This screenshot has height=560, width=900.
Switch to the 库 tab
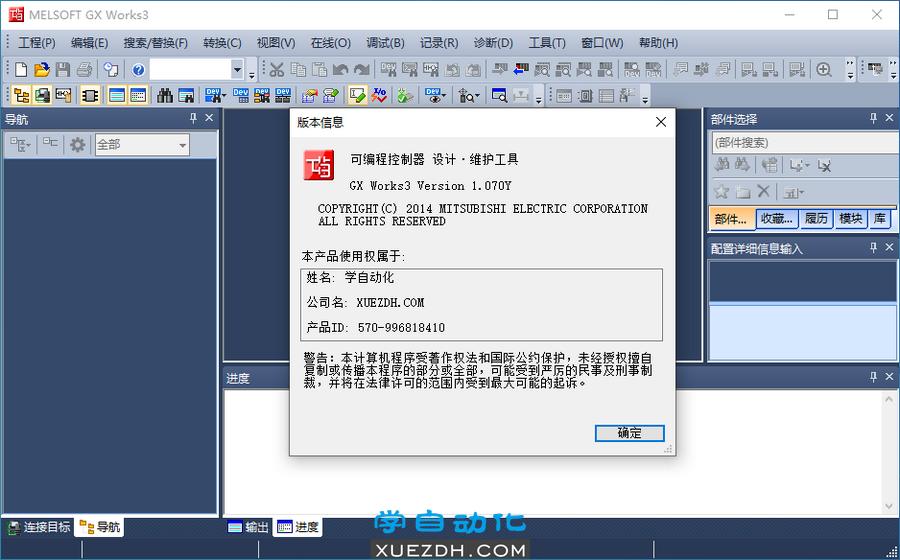[x=879, y=219]
